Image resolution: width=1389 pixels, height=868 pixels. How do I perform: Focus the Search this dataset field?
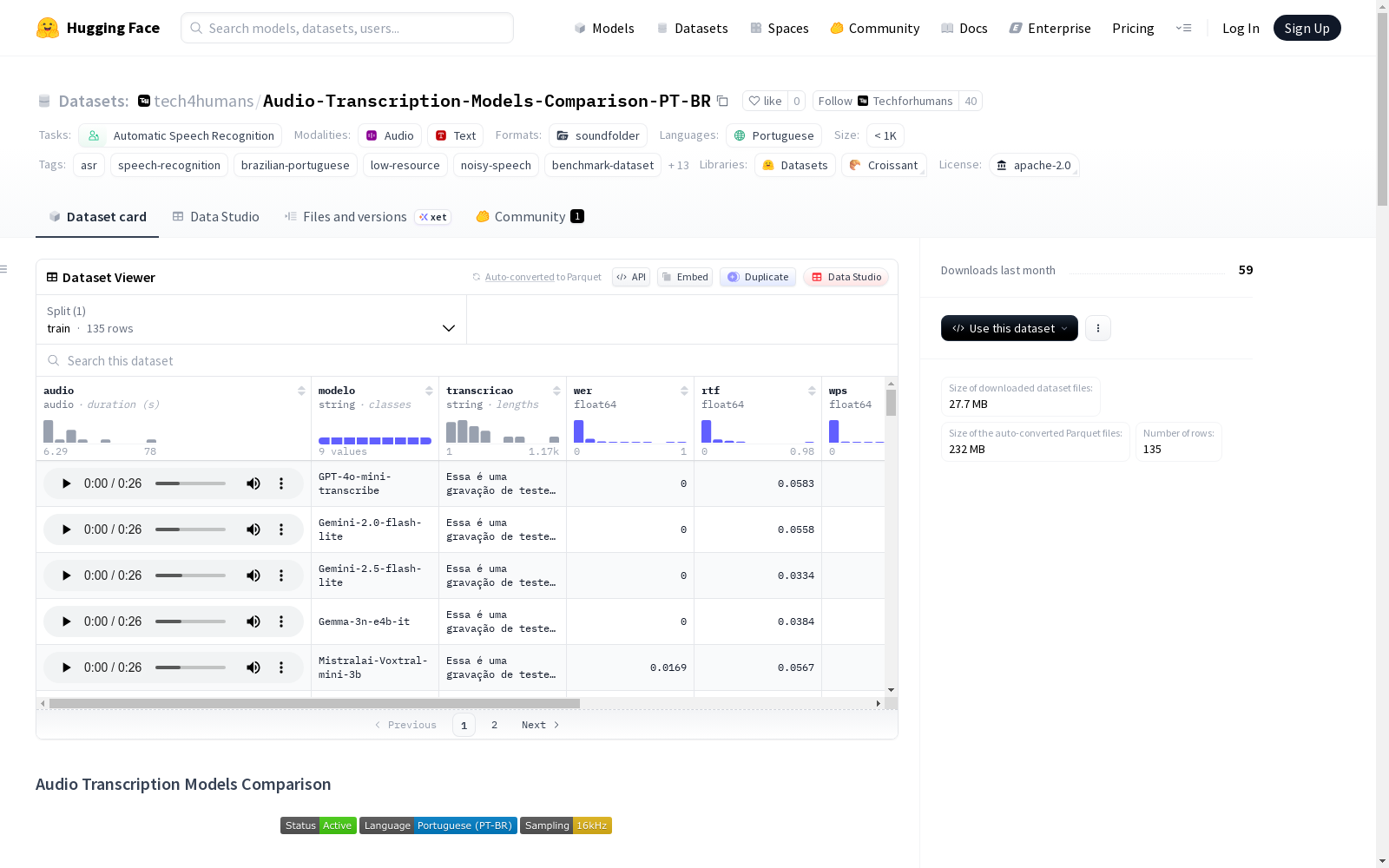click(467, 360)
